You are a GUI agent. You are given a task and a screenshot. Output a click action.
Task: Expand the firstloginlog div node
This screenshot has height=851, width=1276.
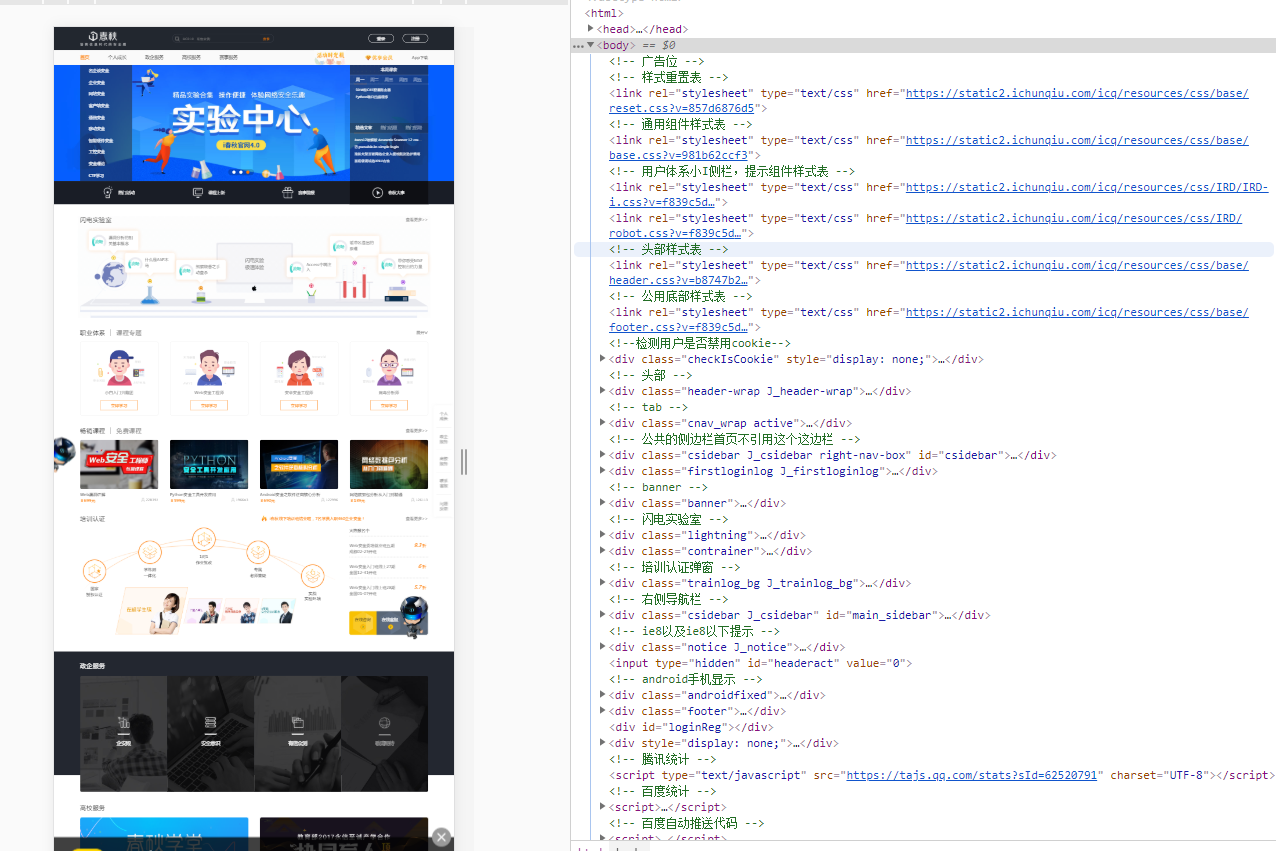coord(602,471)
